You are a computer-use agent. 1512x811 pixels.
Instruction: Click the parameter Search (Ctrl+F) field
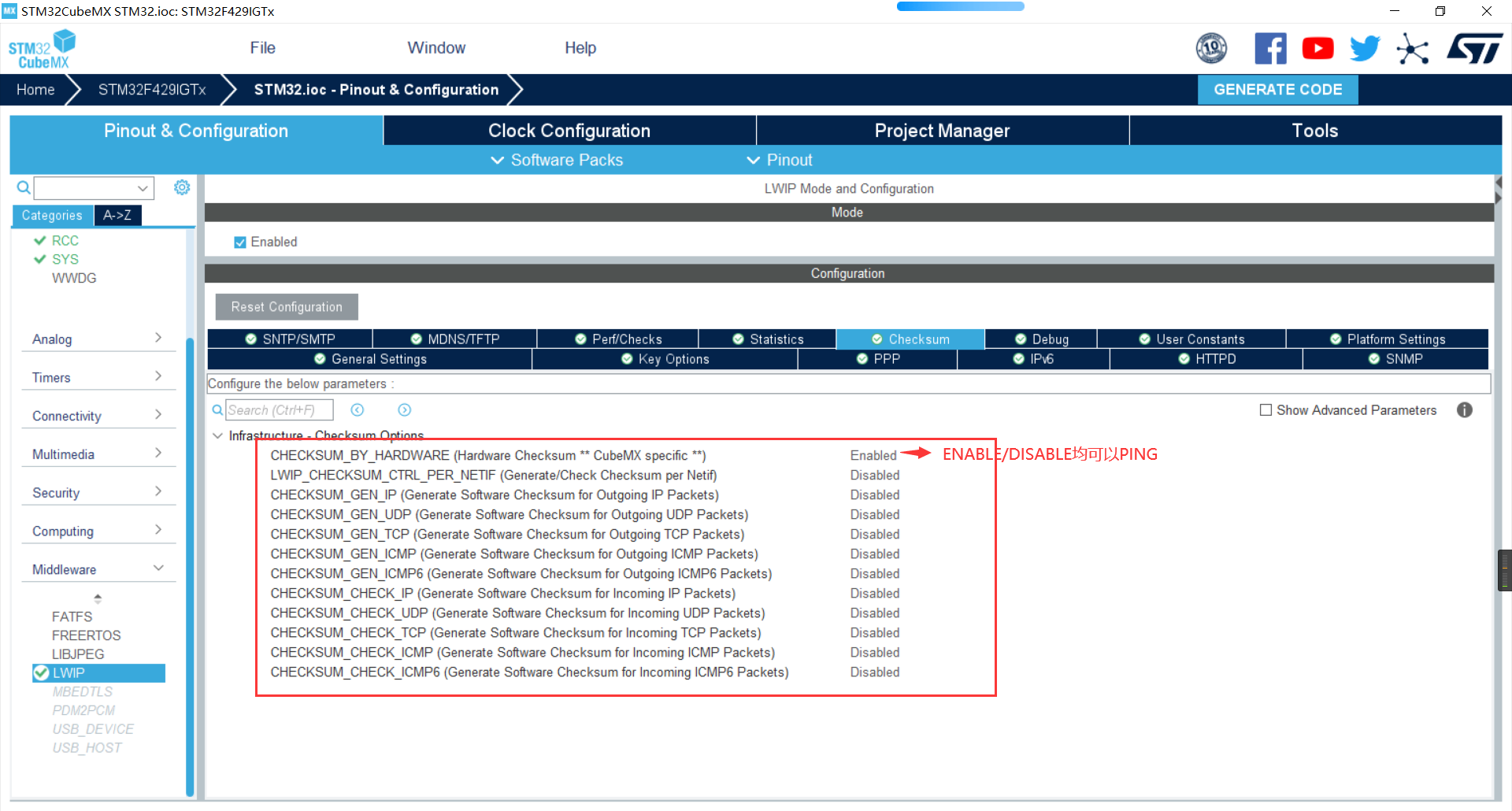tap(280, 410)
